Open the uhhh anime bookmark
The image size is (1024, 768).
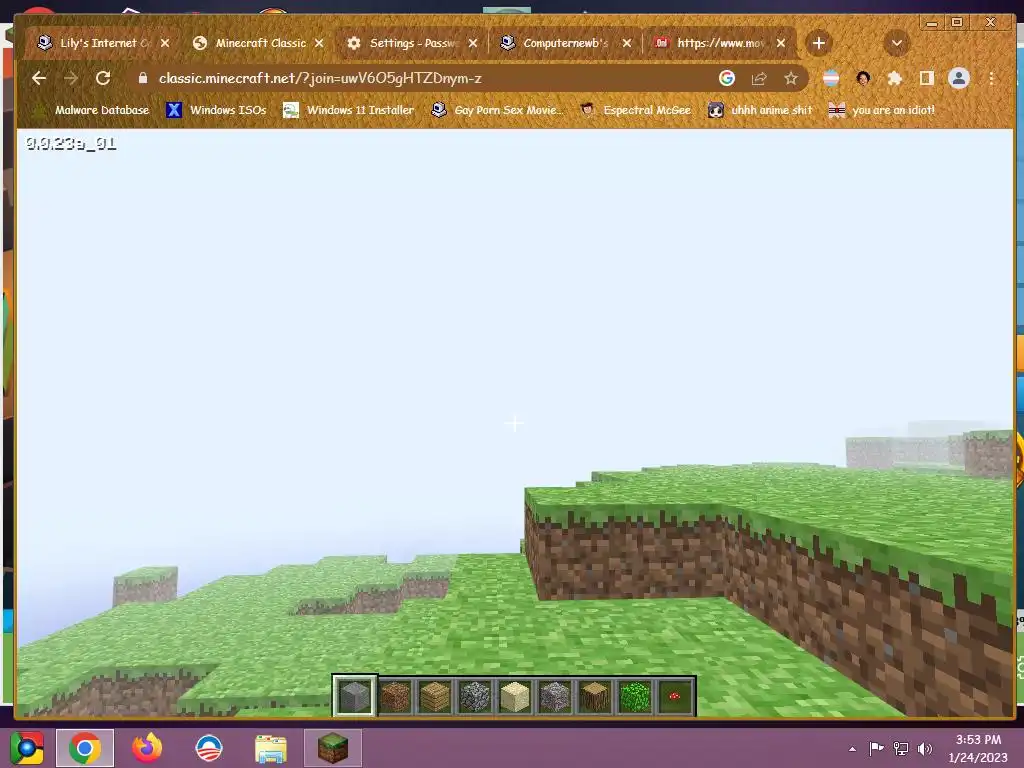click(x=760, y=110)
